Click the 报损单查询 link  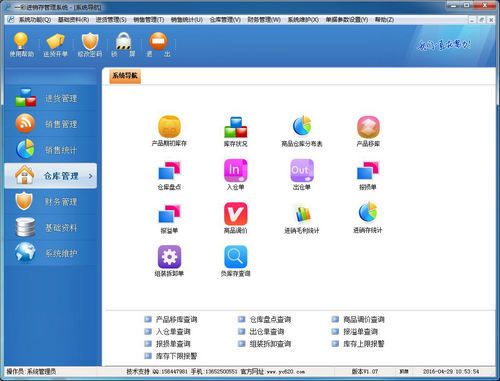tap(173, 344)
